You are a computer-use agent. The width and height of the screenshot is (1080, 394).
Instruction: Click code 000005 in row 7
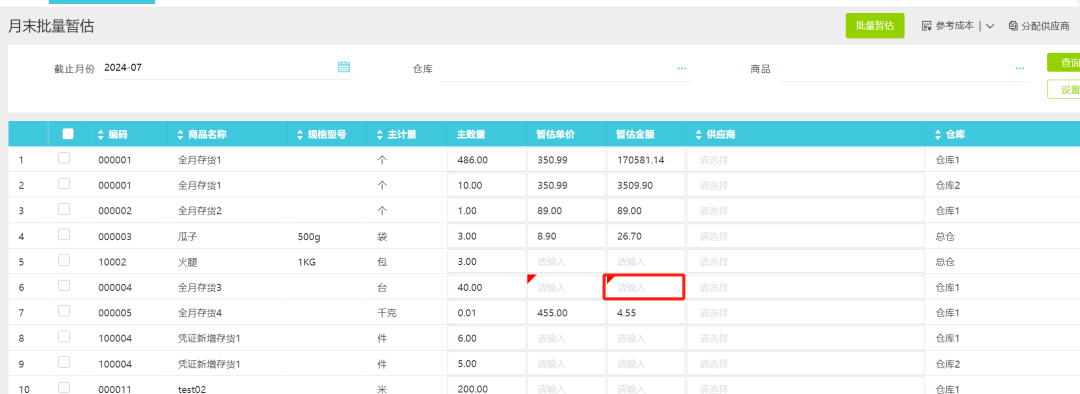(114, 313)
